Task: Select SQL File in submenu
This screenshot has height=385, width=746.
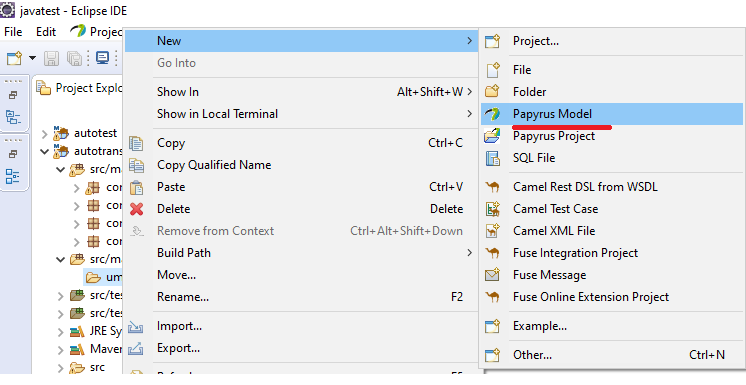Action: pyautogui.click(x=612, y=158)
